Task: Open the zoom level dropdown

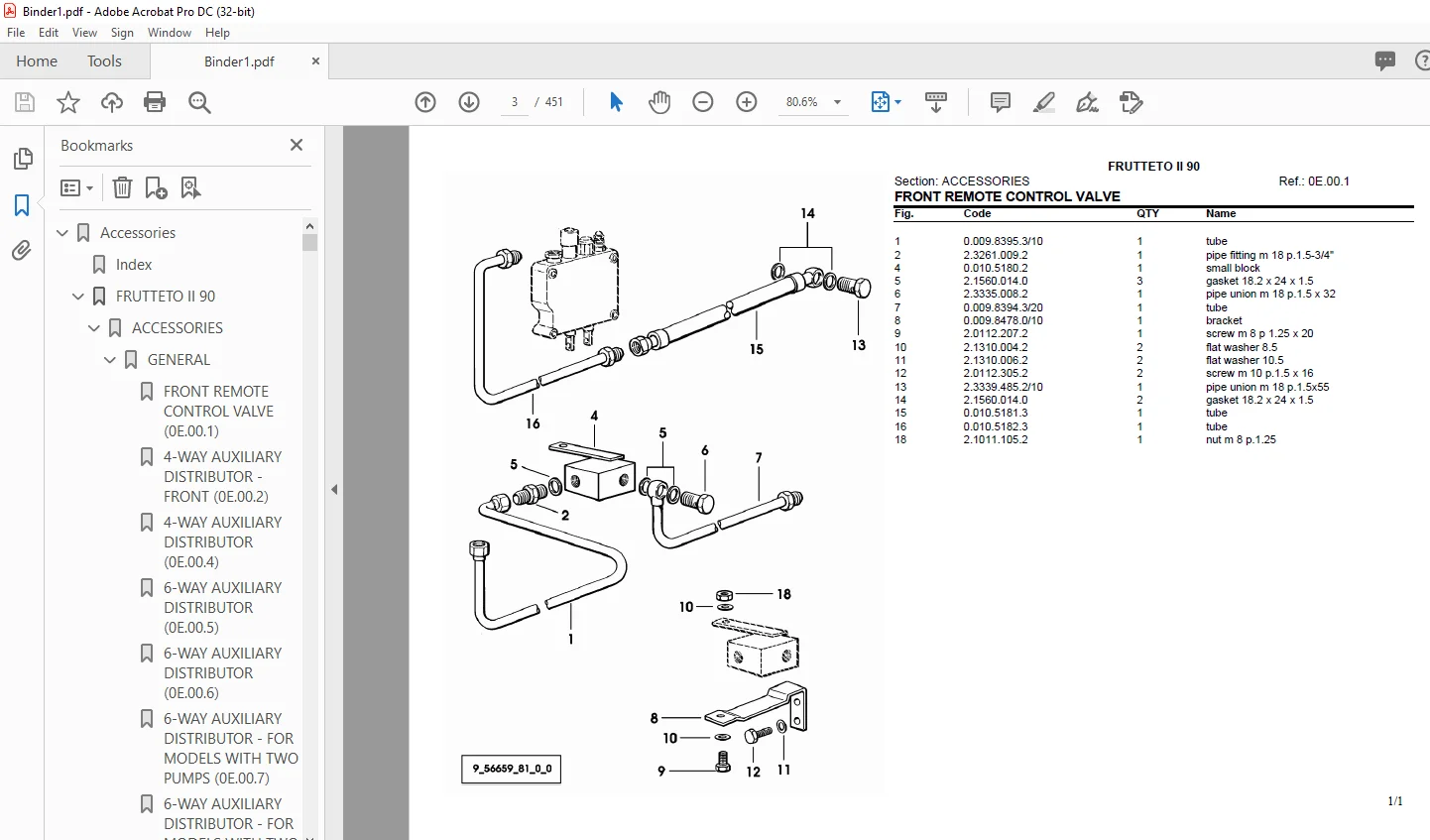Action: [x=837, y=102]
